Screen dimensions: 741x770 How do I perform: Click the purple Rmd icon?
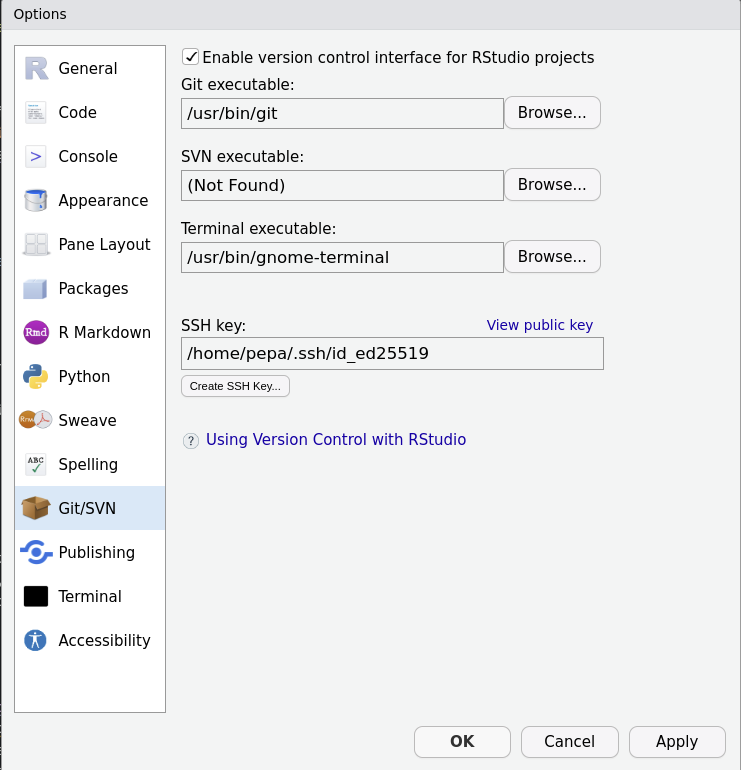36,332
